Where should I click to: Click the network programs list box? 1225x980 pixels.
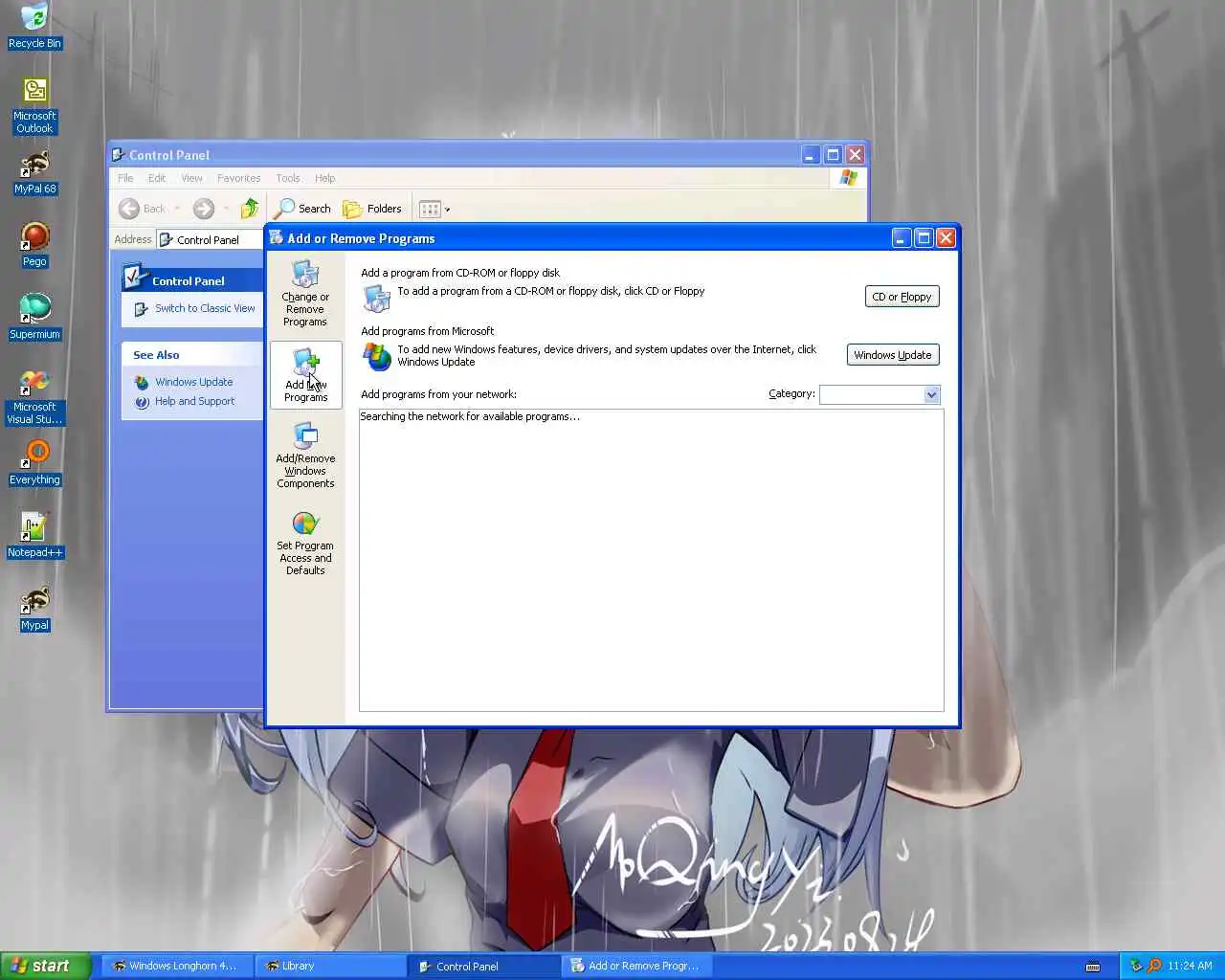point(651,560)
